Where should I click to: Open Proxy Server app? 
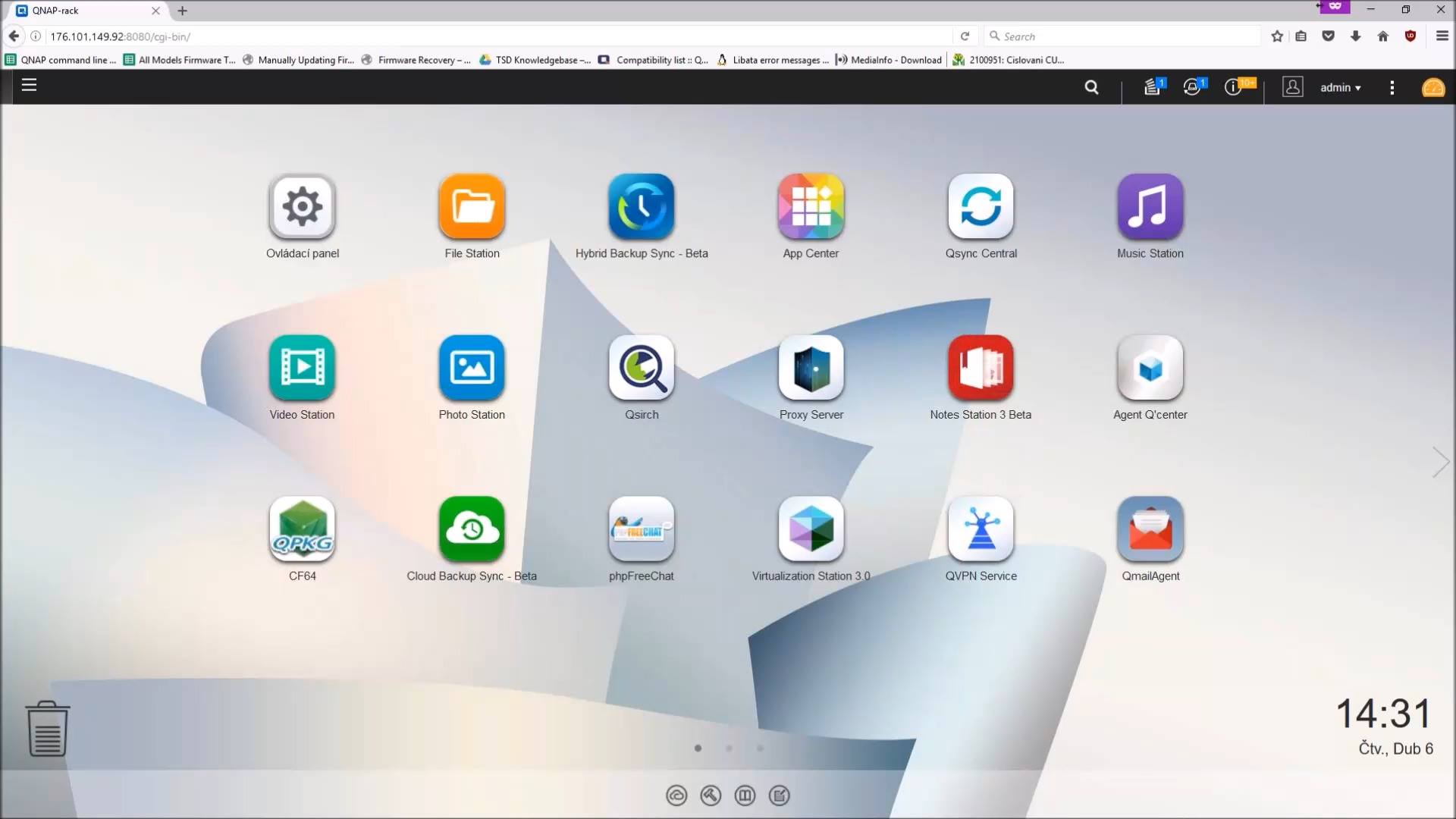click(x=811, y=368)
